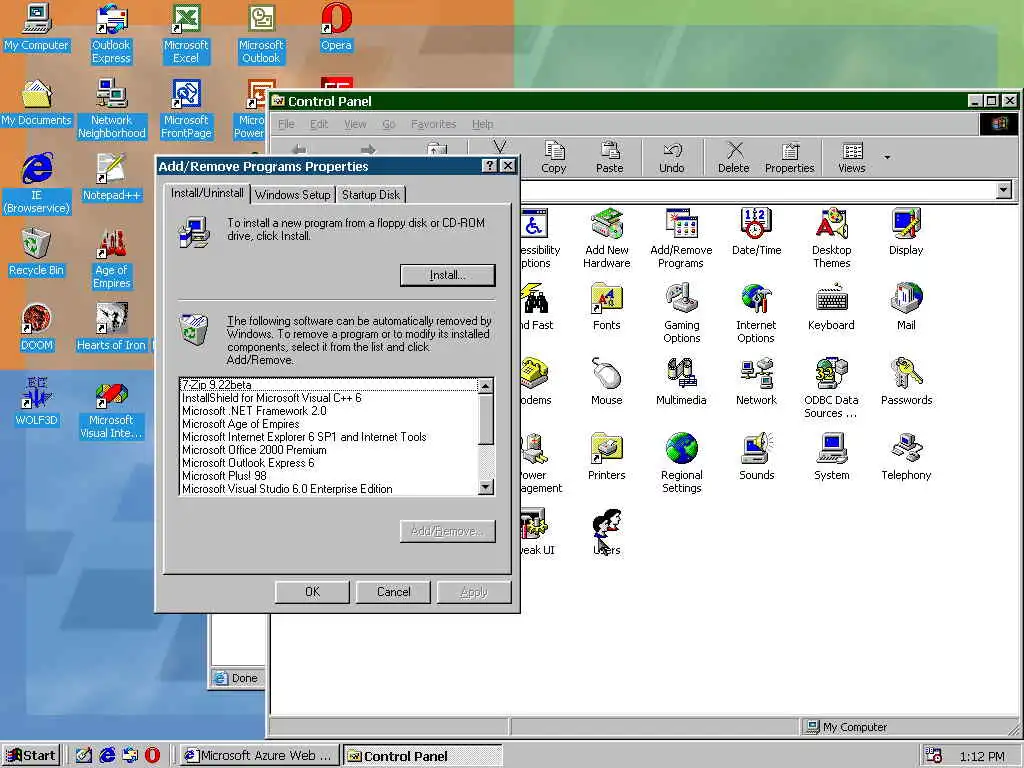Click the Copy toolbar button
Screen dimensions: 1024x768
(x=554, y=157)
